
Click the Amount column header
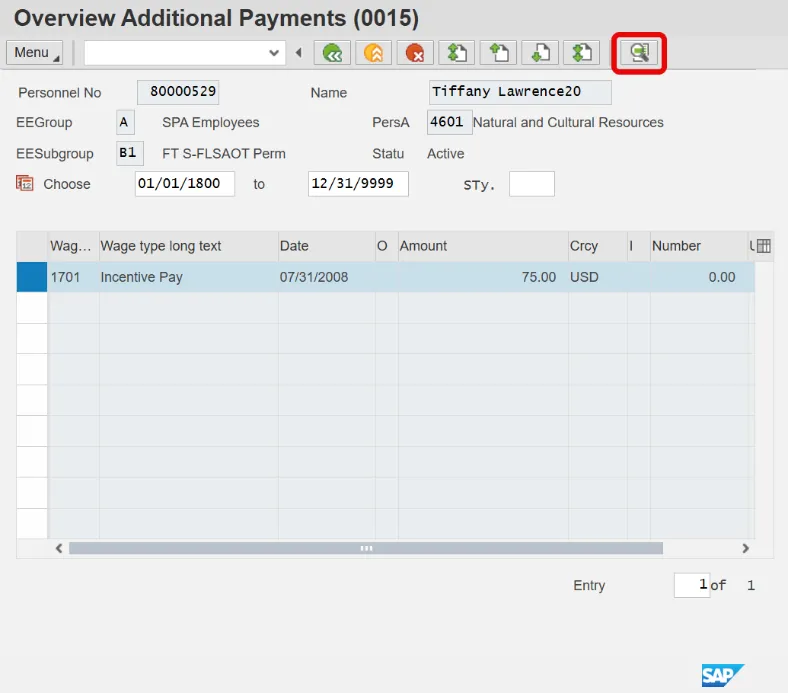coord(481,246)
